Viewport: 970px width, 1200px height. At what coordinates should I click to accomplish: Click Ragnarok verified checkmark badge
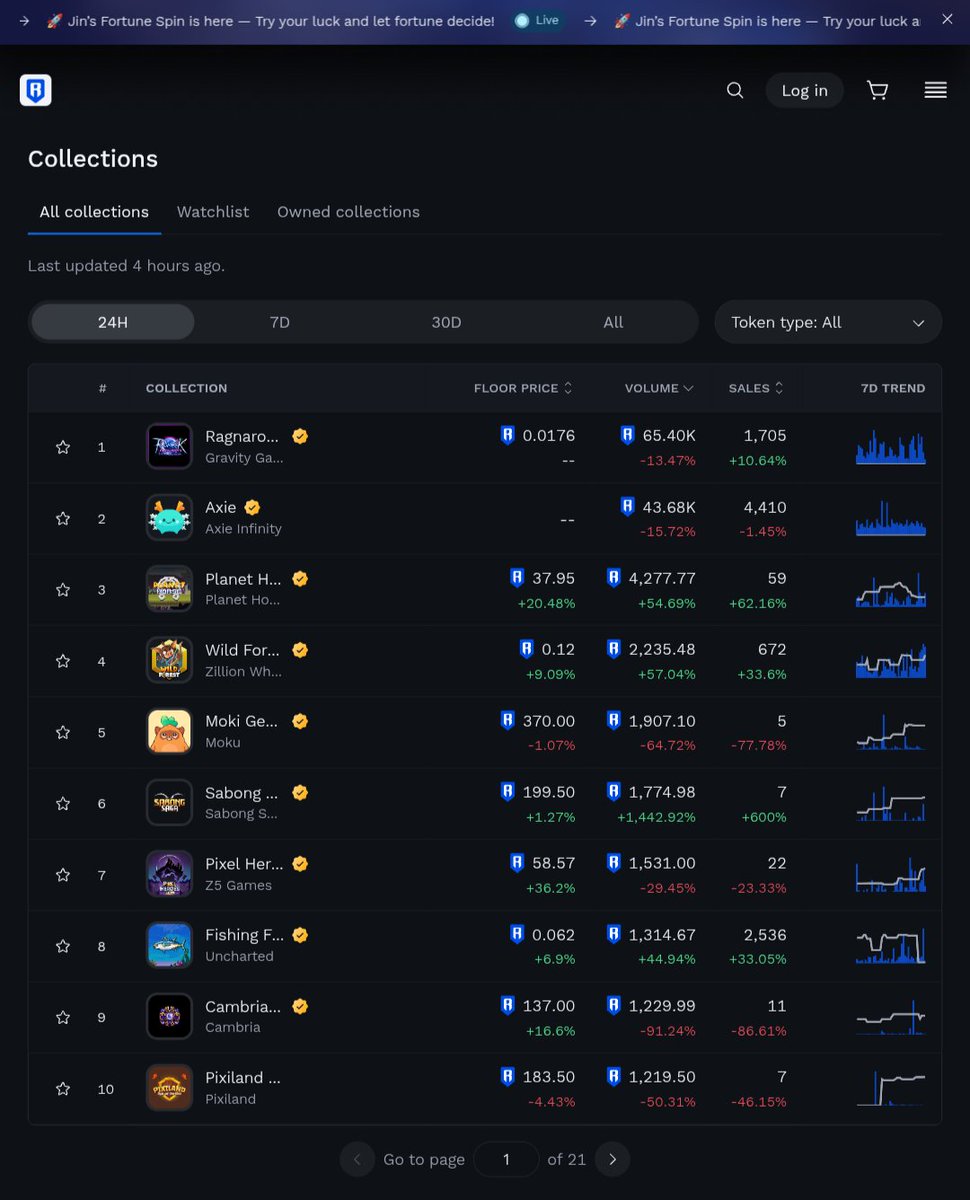tap(300, 436)
